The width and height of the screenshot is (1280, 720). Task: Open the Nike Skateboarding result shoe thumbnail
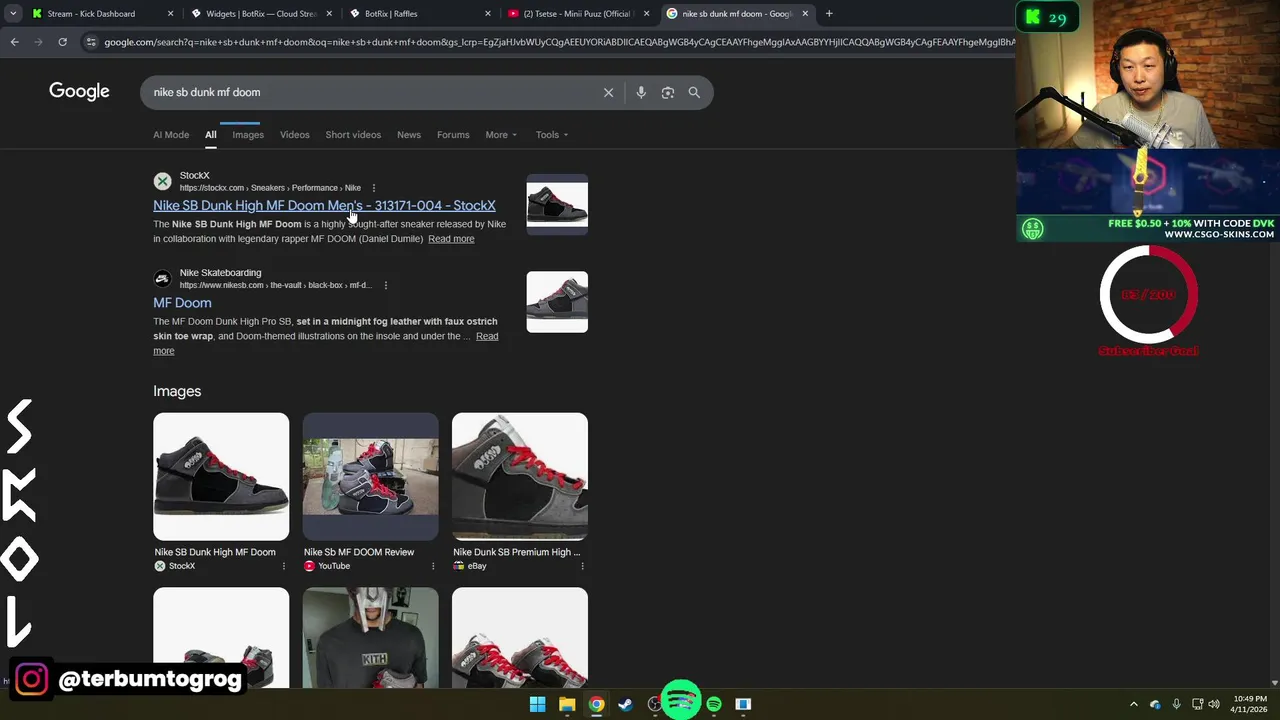click(x=557, y=302)
